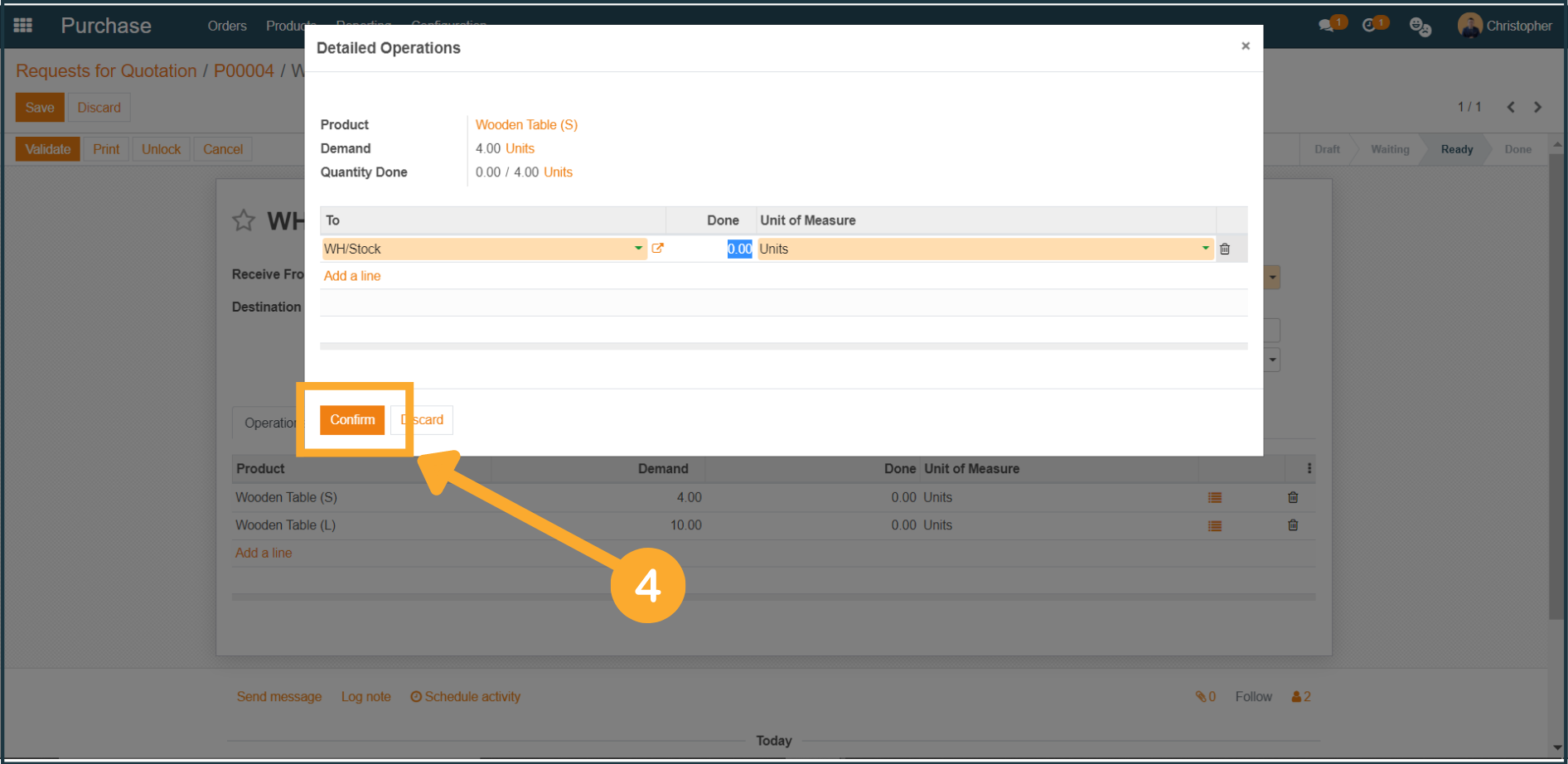Delete the WH/Stock operation line trash icon

coord(1225,249)
